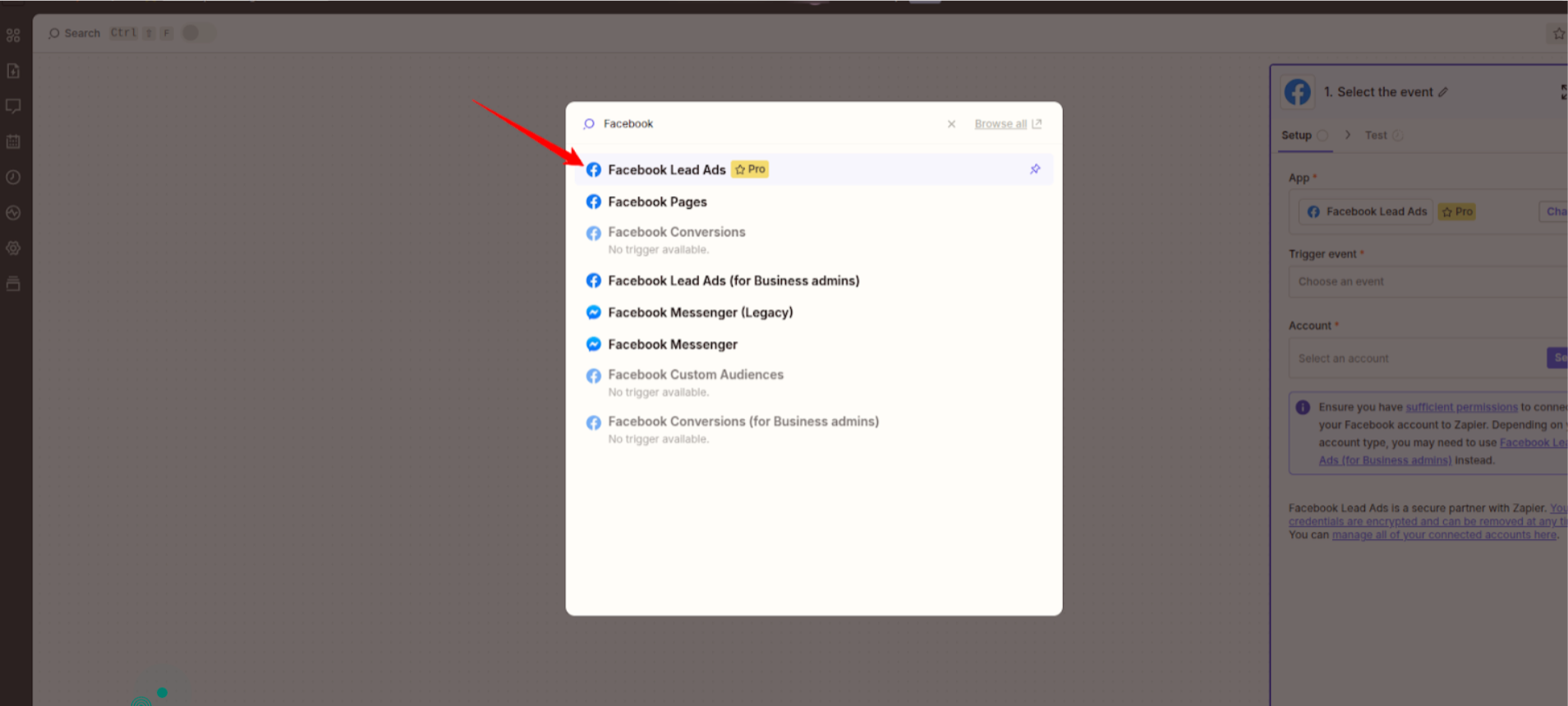Open the settings gear icon in left sidebar

13,248
